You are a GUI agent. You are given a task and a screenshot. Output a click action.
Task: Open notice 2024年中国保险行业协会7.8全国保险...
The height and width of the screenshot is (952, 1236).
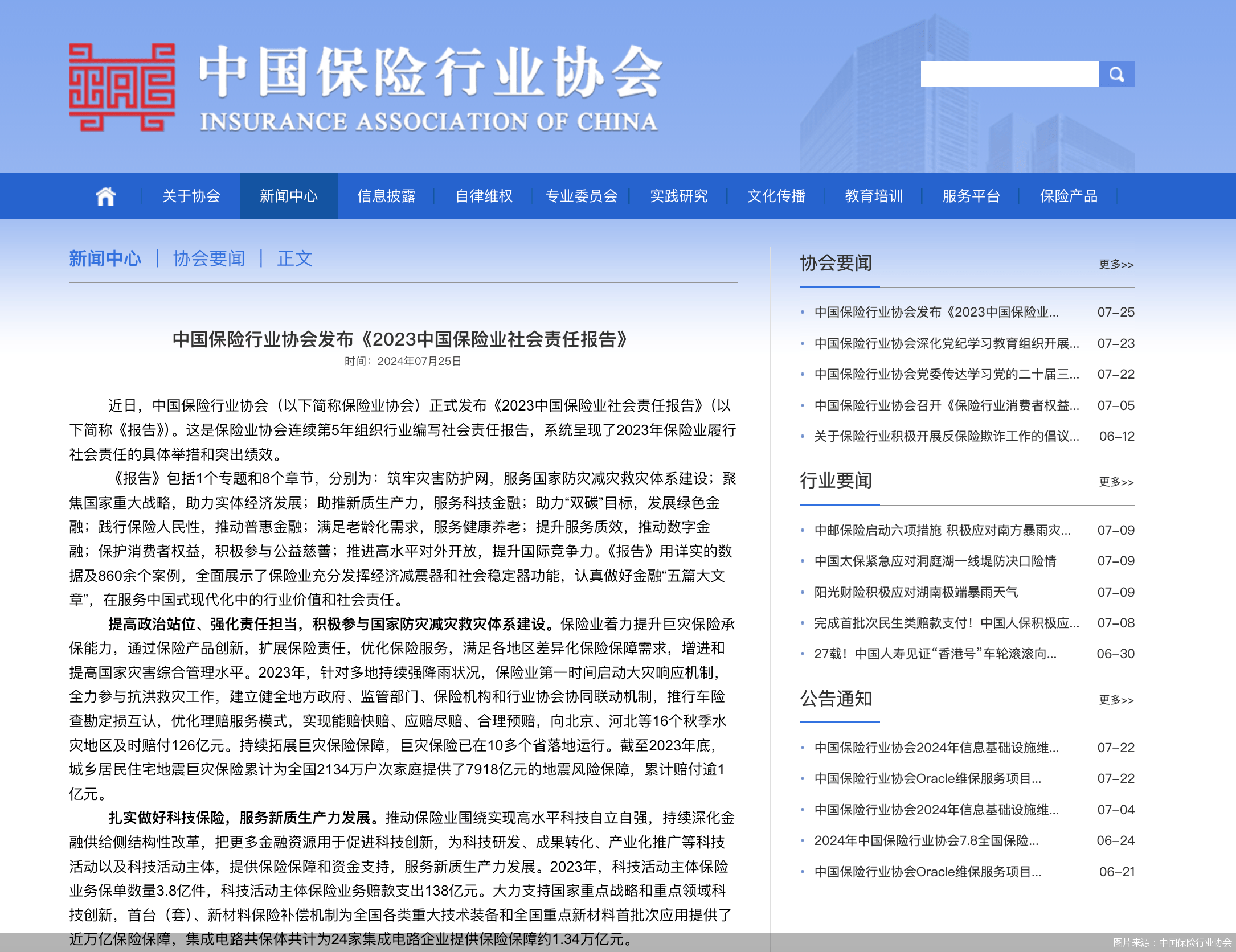tap(927, 840)
